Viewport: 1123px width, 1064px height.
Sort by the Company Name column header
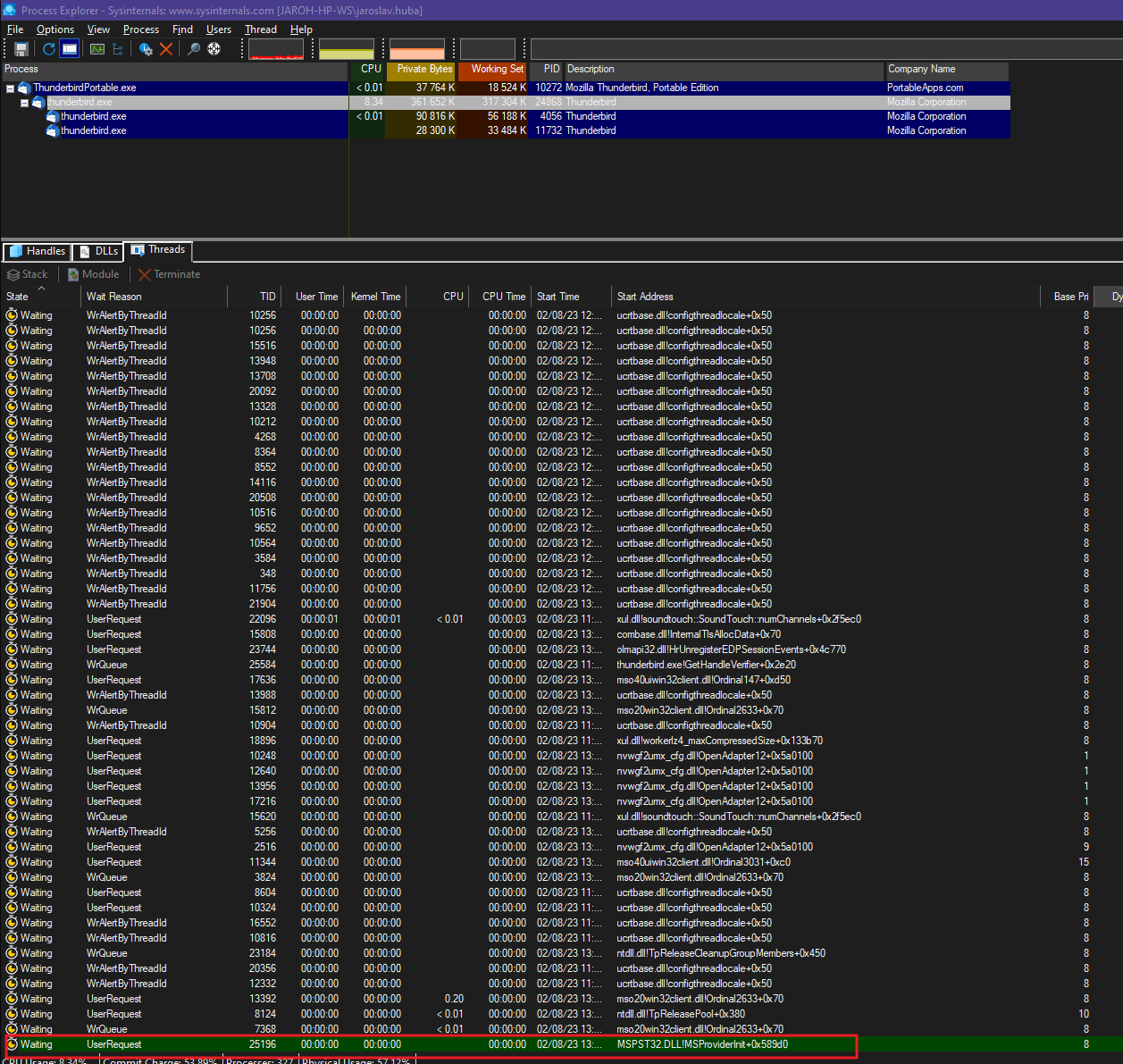click(x=947, y=70)
